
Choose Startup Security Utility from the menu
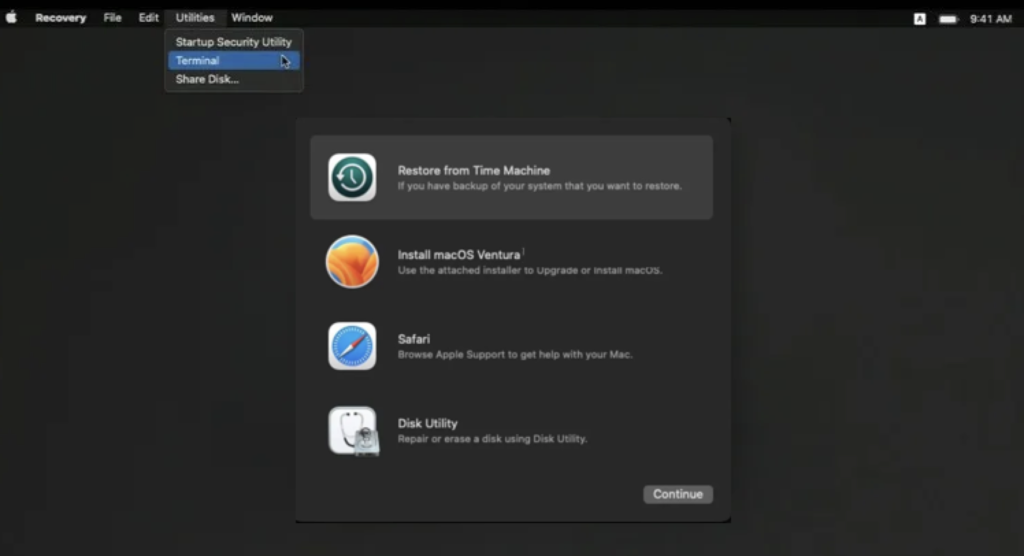[234, 42]
